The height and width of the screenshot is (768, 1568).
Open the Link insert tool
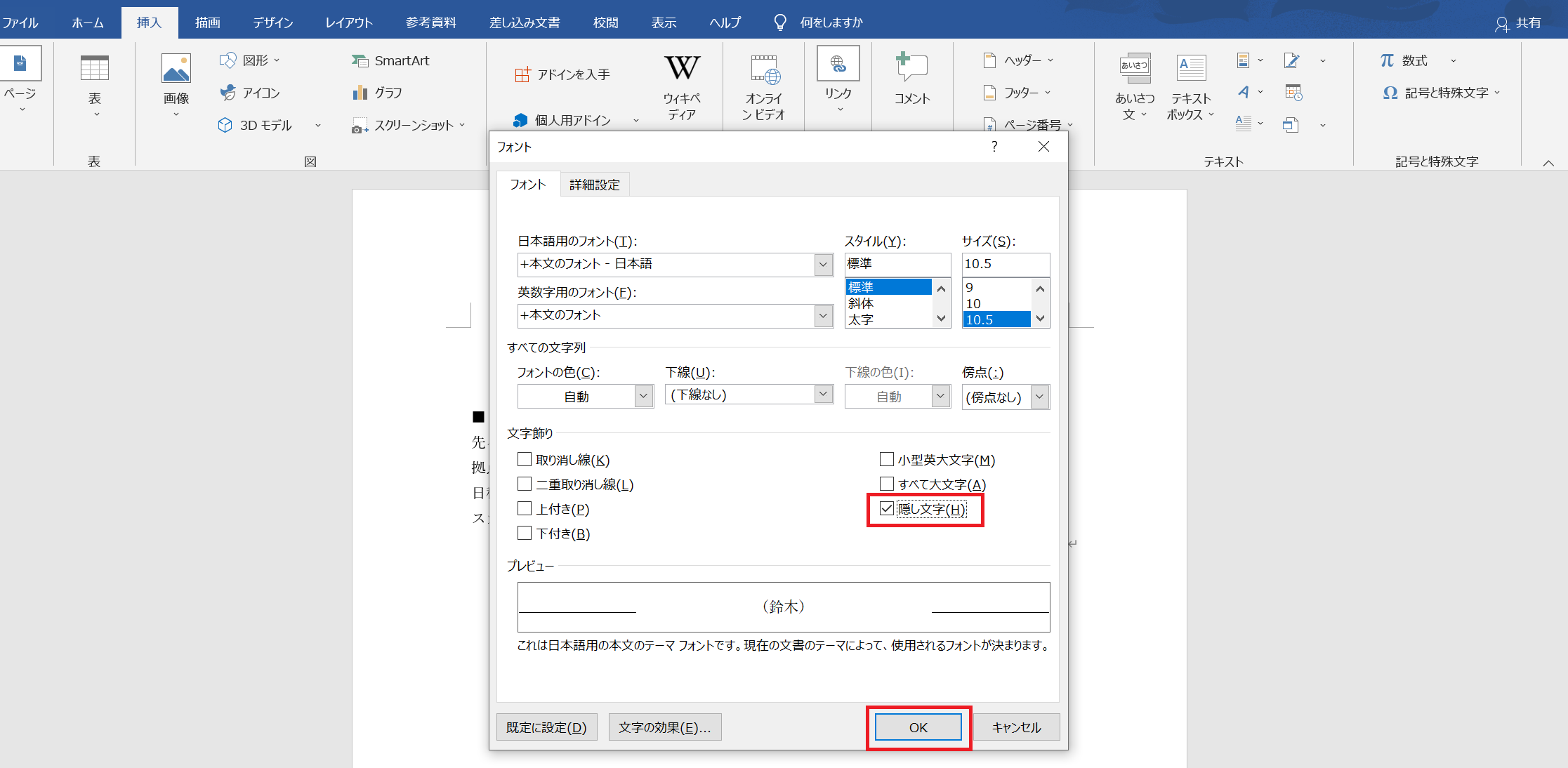pos(838,65)
